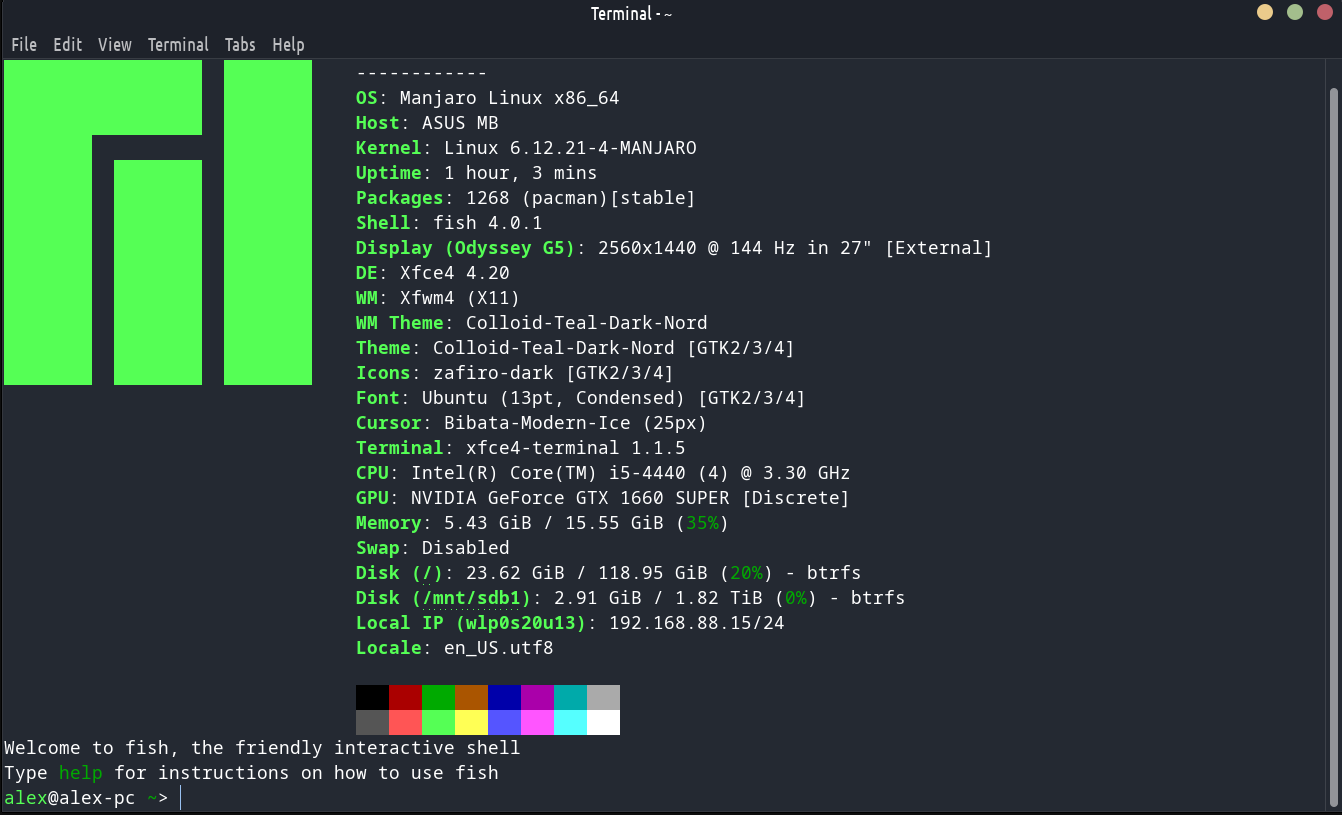Image resolution: width=1342 pixels, height=815 pixels.
Task: Open the View menu
Action: click(x=115, y=45)
